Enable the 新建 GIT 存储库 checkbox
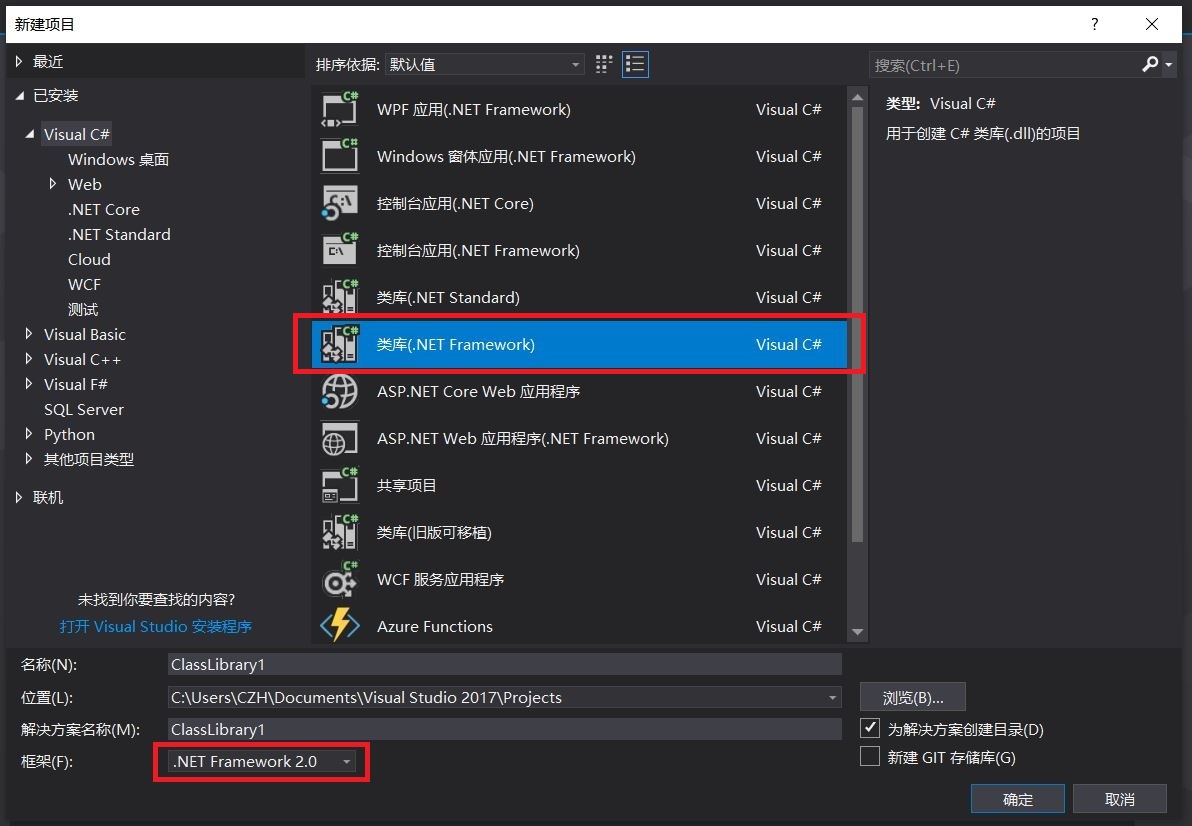 click(869, 757)
